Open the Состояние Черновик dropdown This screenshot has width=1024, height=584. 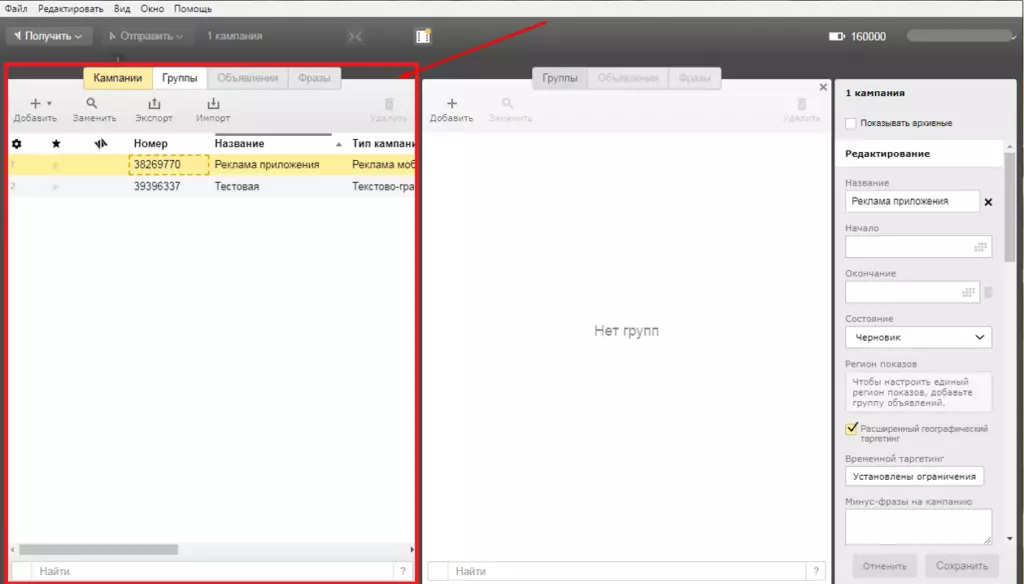(x=918, y=337)
